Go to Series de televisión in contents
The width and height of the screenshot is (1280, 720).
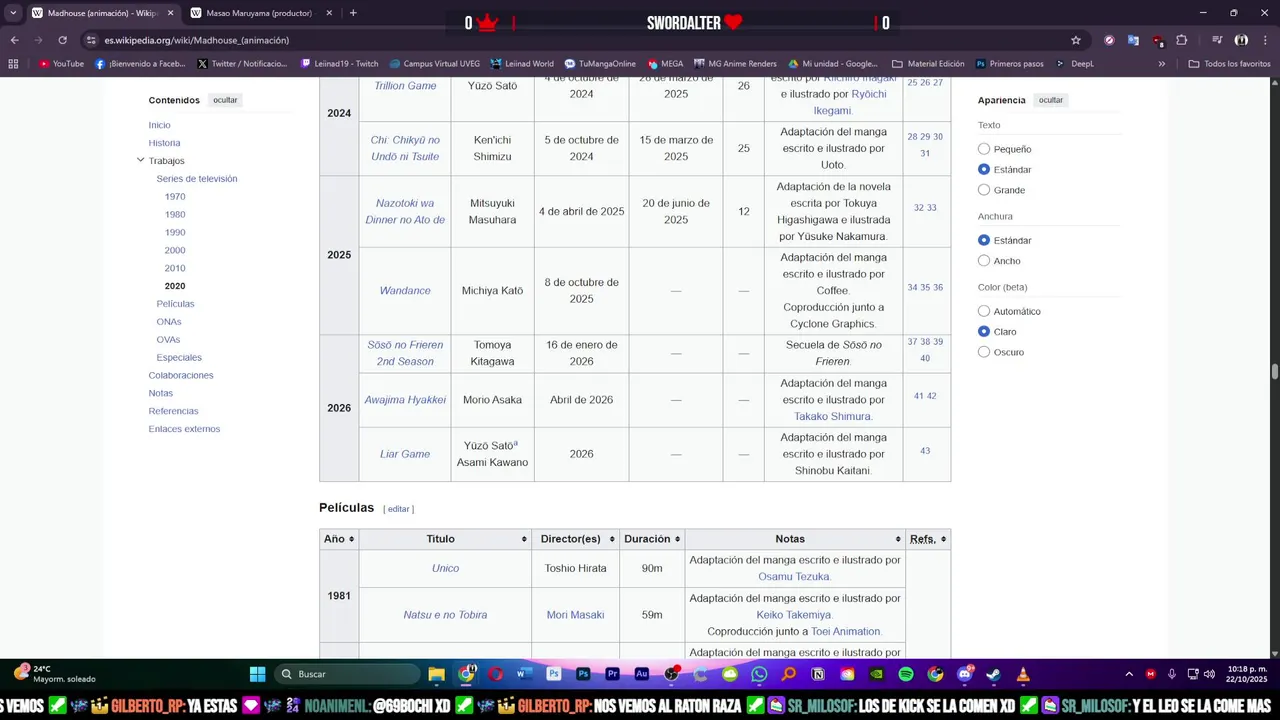[x=197, y=178]
